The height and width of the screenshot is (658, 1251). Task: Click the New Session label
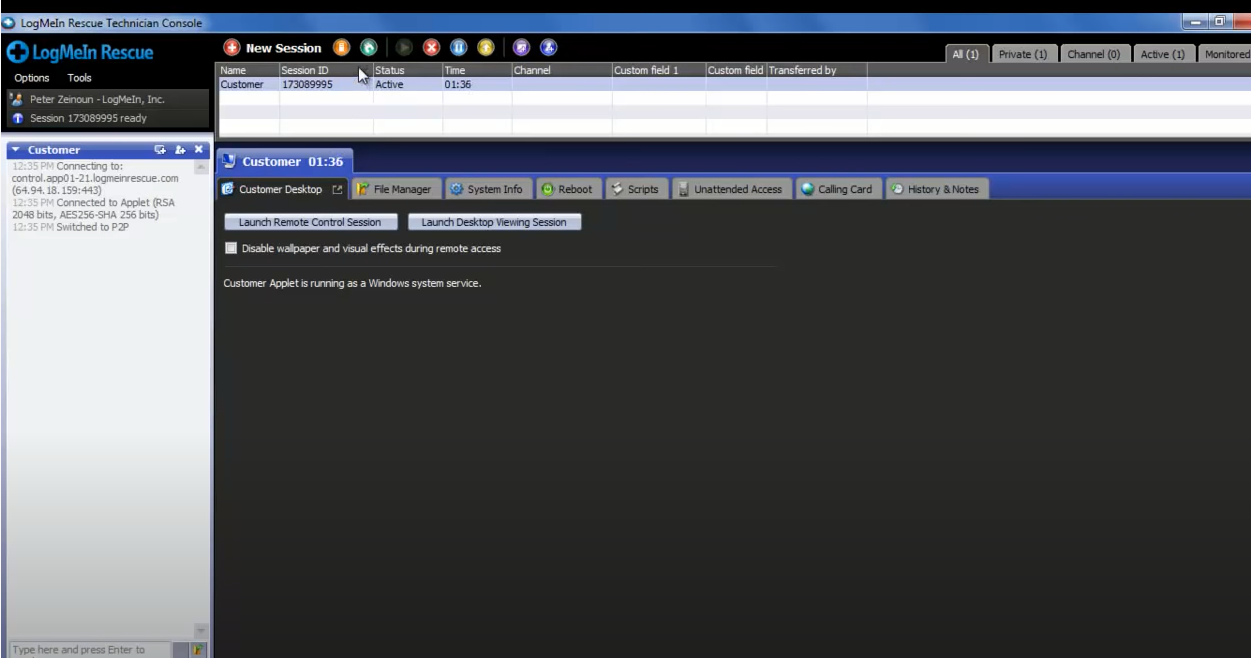pyautogui.click(x=284, y=48)
